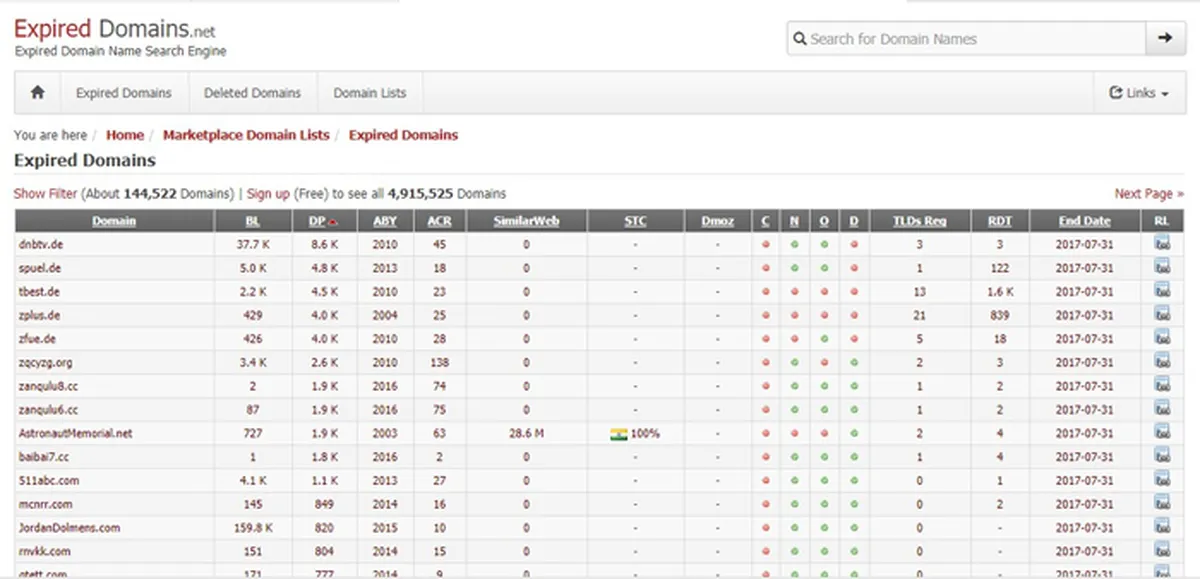Open domain spuel.de
The width and height of the screenshot is (1200, 579).
[x=38, y=268]
